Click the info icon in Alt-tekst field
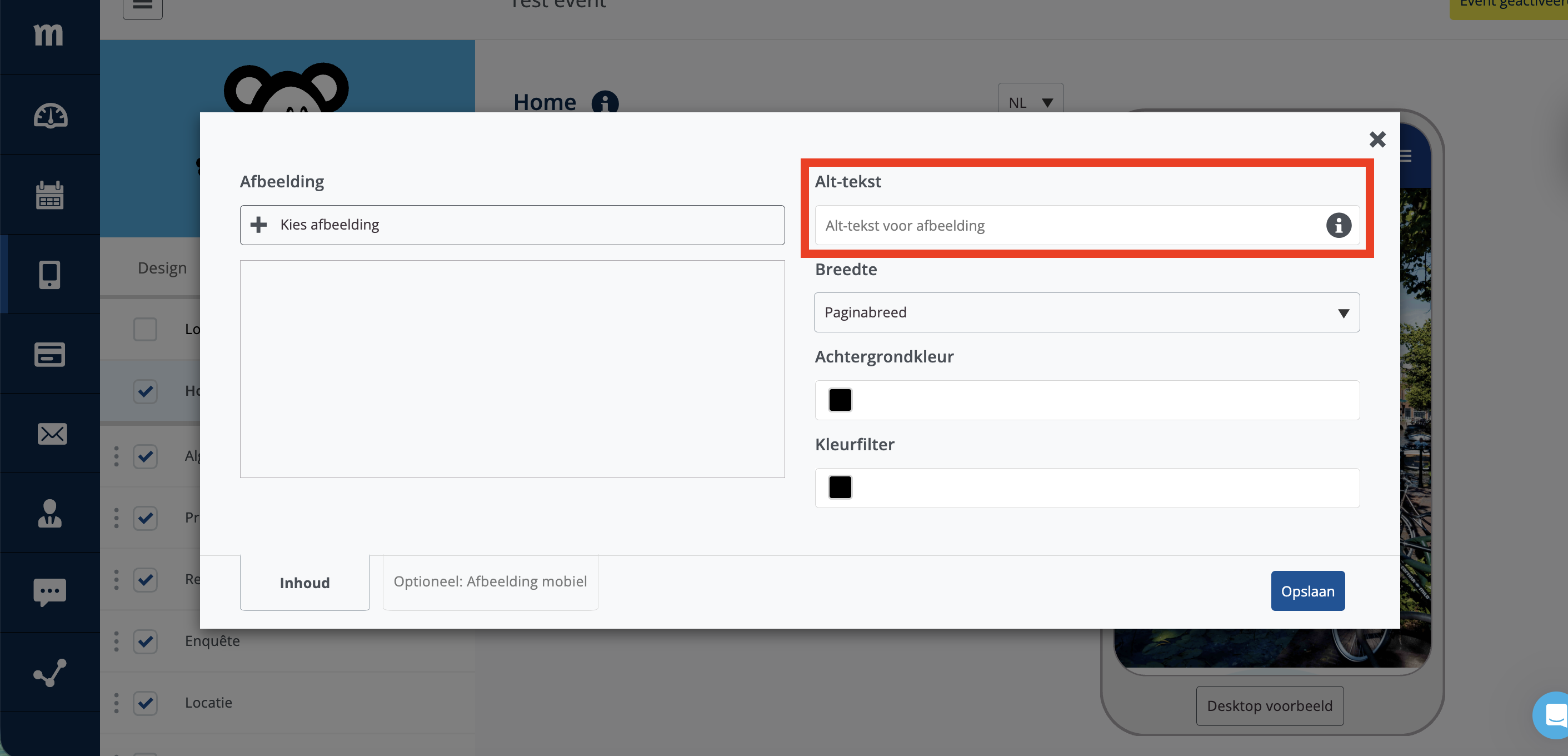Viewport: 1568px width, 756px height. [x=1339, y=225]
